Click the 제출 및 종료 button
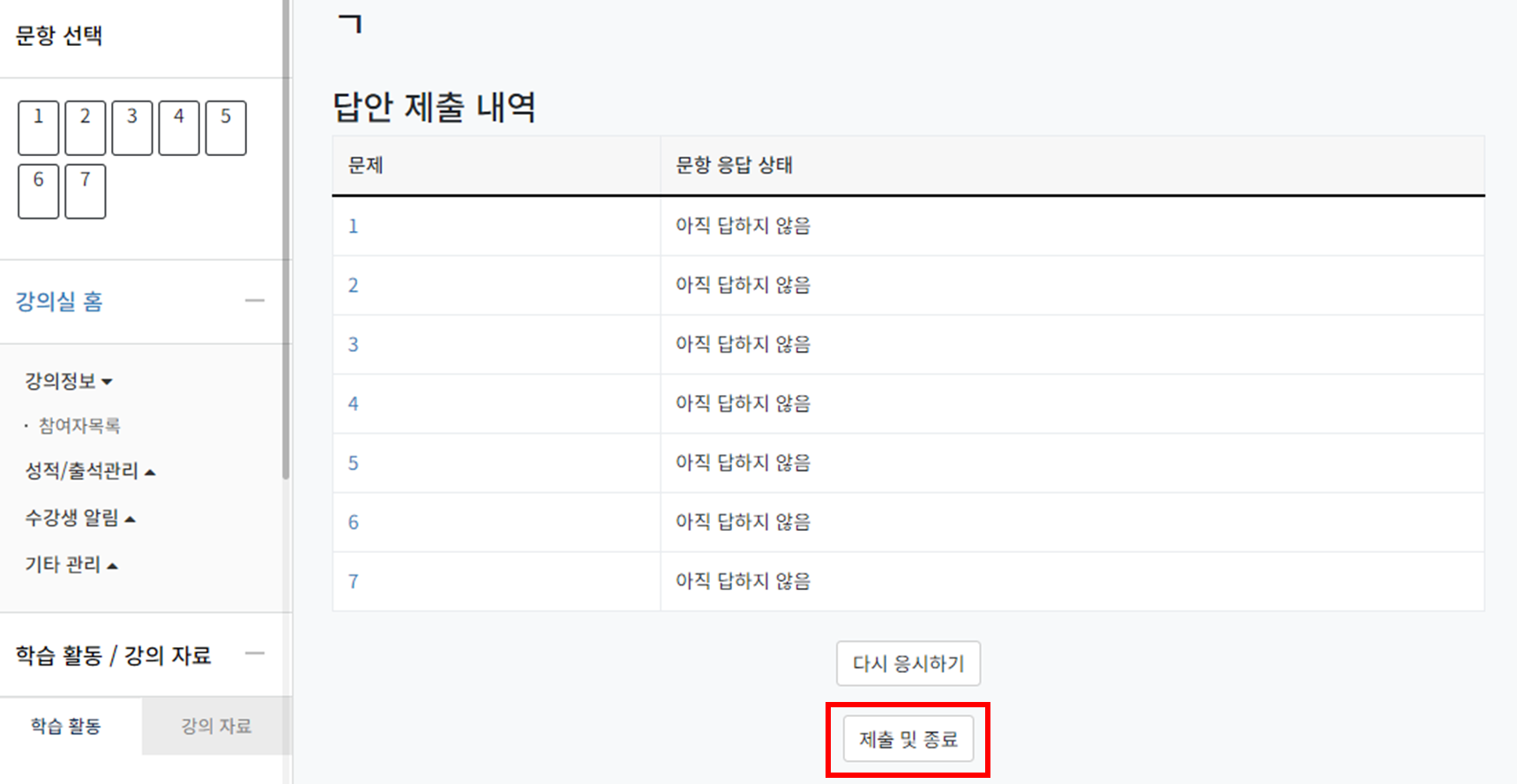The height and width of the screenshot is (784, 1517). (908, 739)
